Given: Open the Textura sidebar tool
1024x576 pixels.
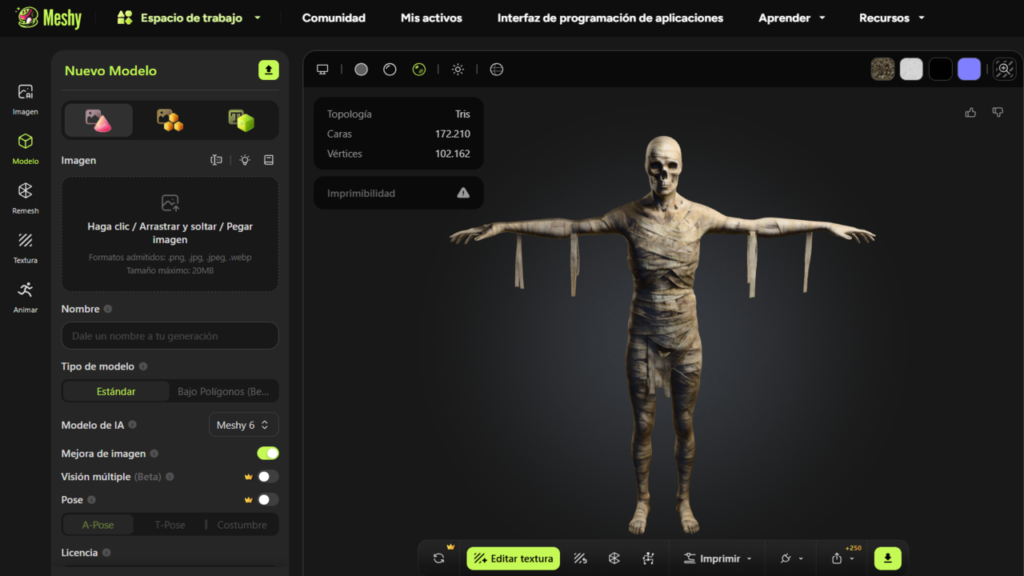Looking at the screenshot, I should coord(25,248).
